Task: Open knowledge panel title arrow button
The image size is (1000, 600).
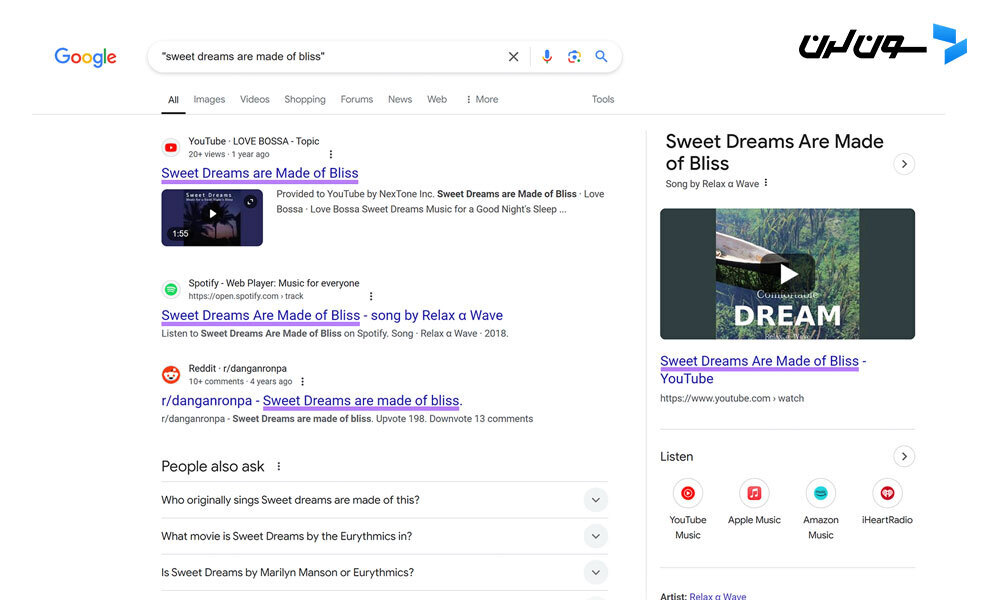Action: [x=904, y=165]
